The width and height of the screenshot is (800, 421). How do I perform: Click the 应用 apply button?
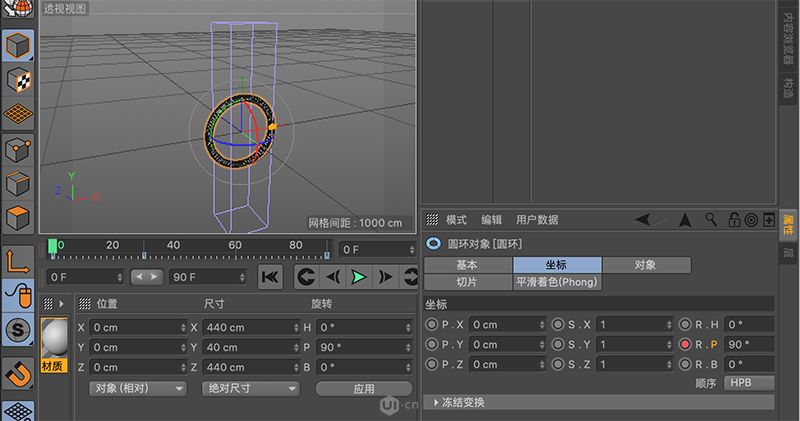point(363,388)
